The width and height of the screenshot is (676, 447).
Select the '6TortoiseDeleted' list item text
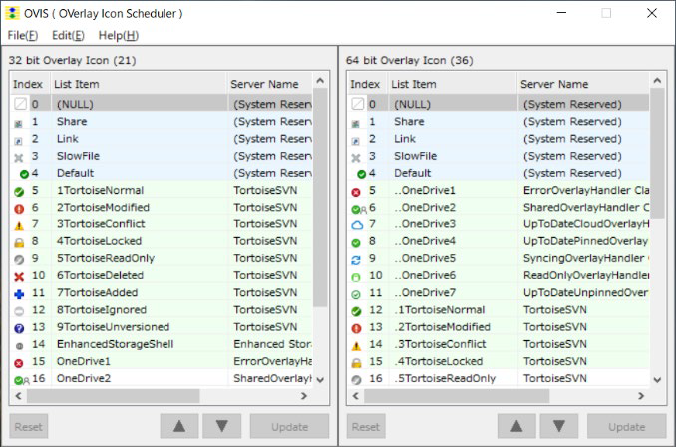tap(100, 275)
